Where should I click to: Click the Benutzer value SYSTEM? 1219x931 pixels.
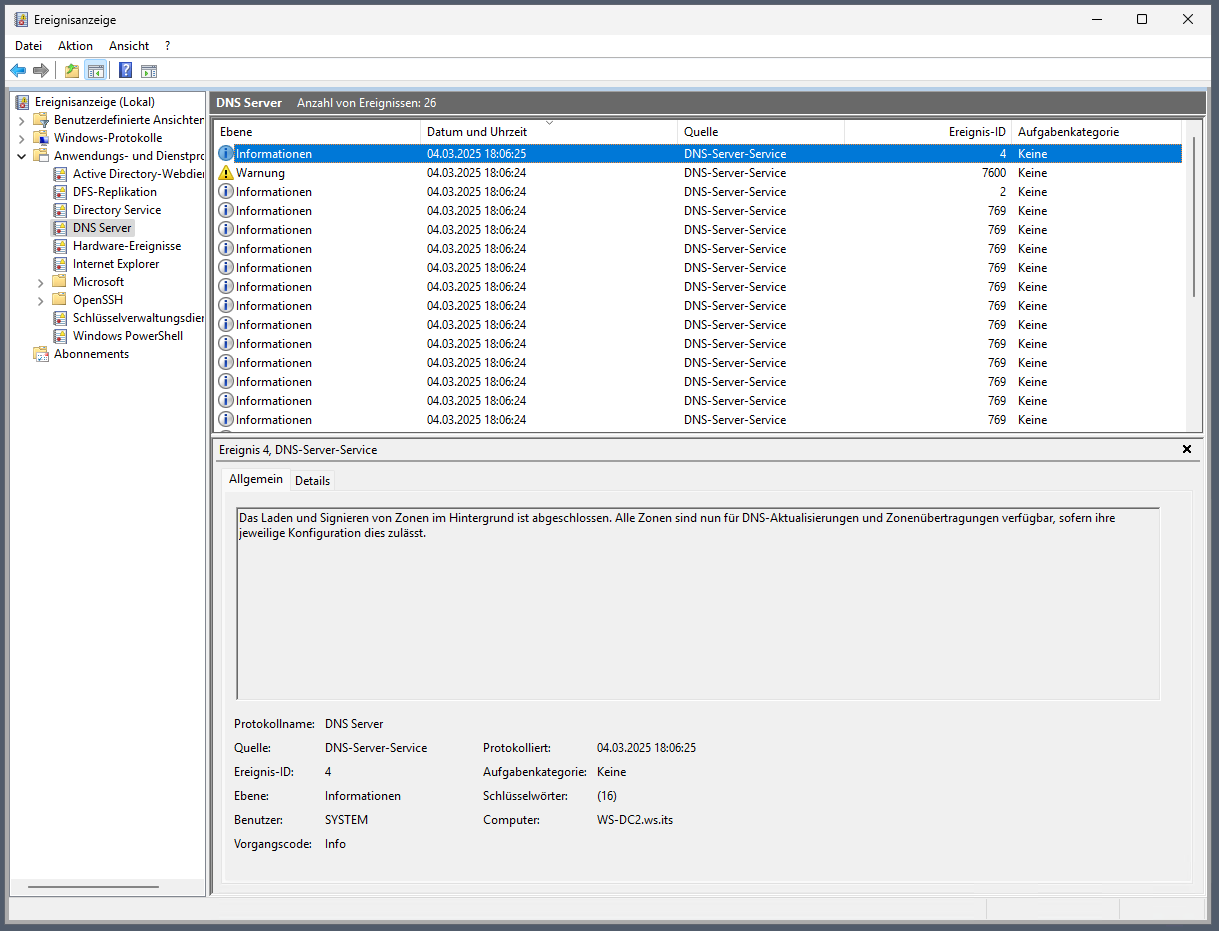346,820
